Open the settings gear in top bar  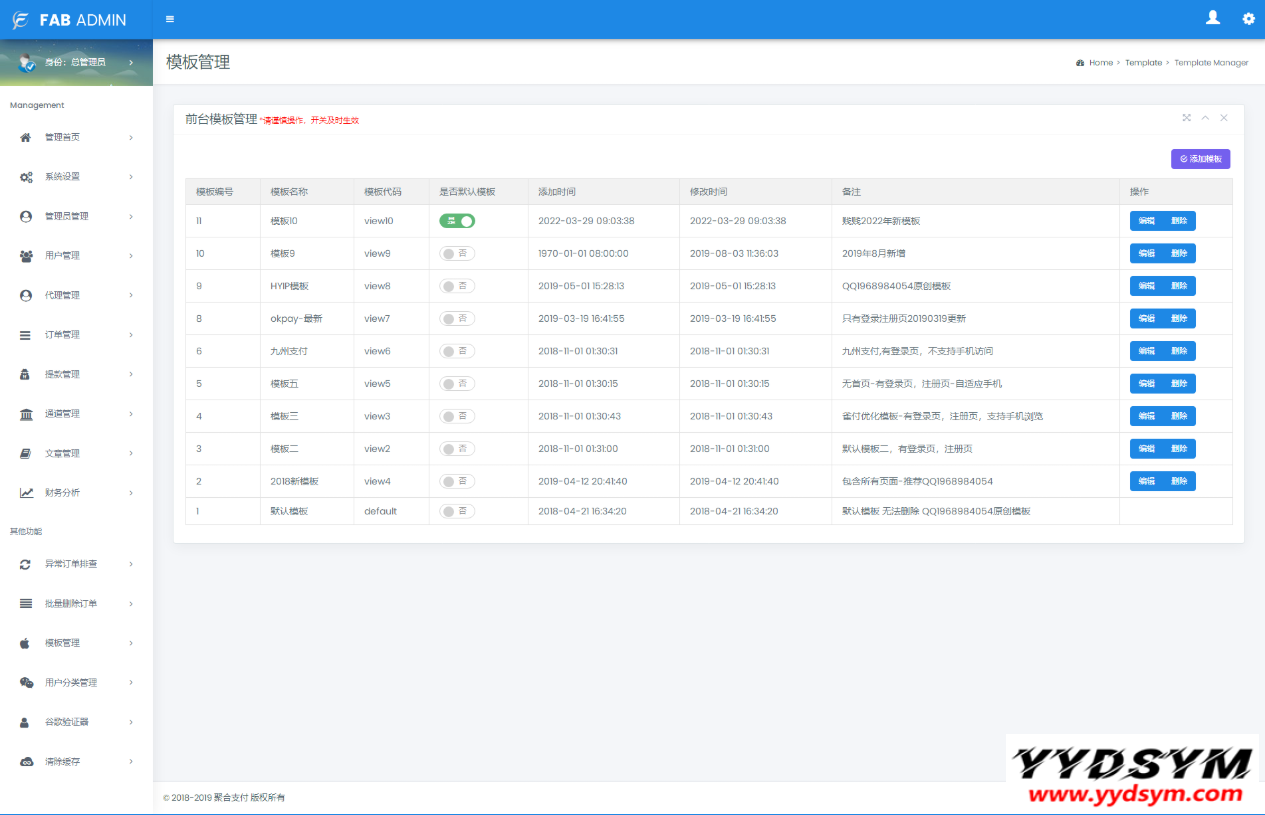[1248, 19]
